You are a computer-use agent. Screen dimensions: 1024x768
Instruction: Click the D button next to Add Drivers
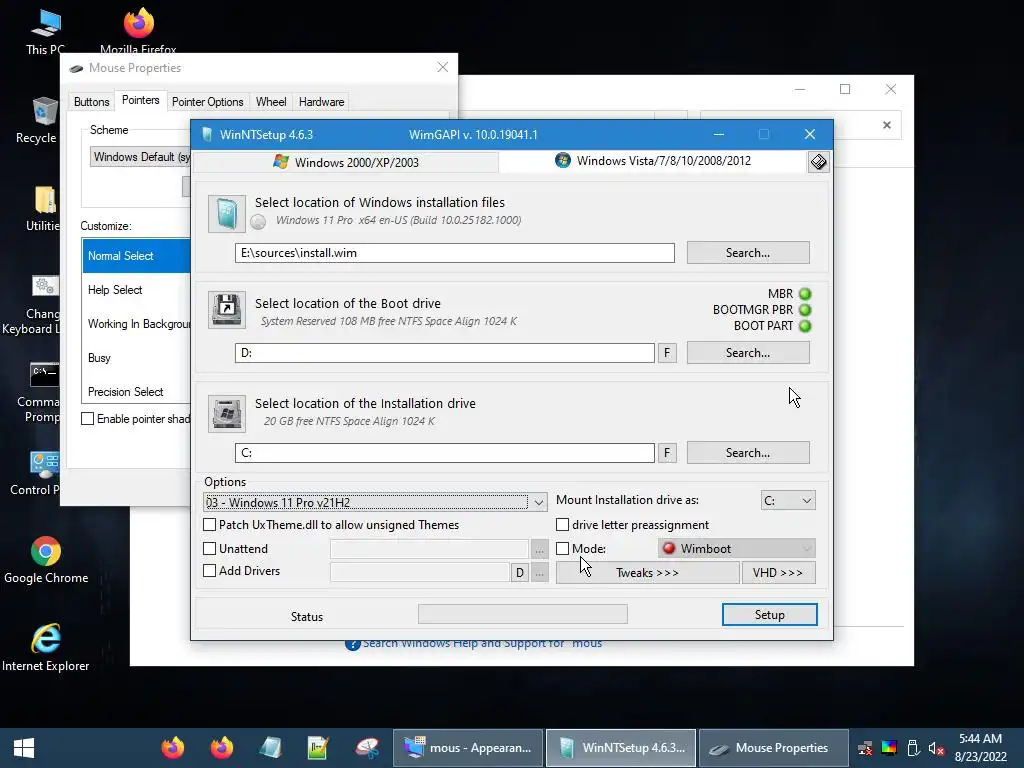(x=519, y=573)
